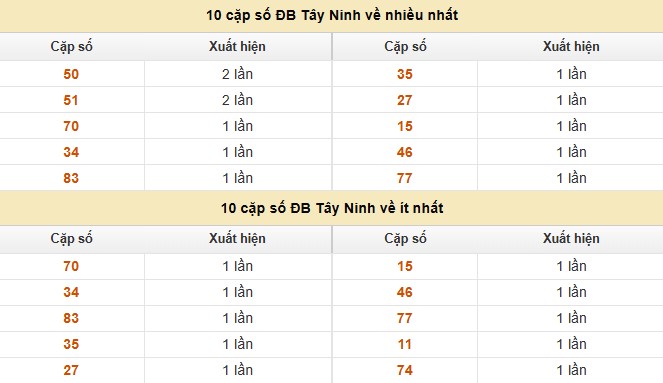Viewport: 663px width, 383px height.
Task: Select number 11 in the least-frequent table
Action: point(405,344)
